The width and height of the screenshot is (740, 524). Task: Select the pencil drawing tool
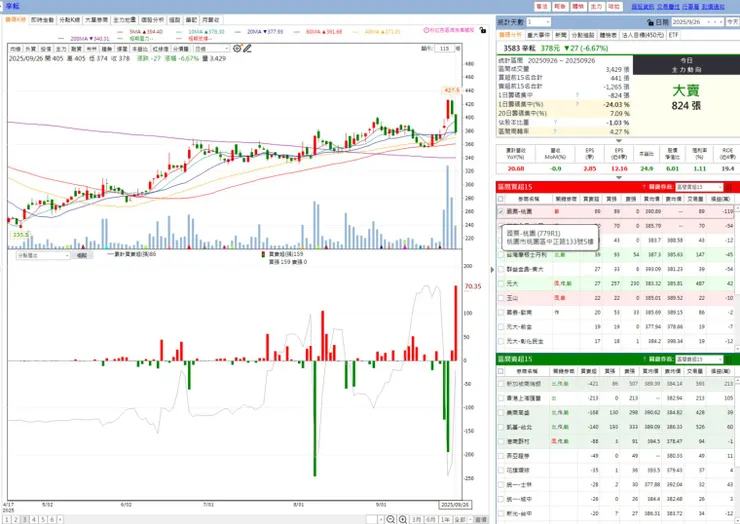point(247,48)
